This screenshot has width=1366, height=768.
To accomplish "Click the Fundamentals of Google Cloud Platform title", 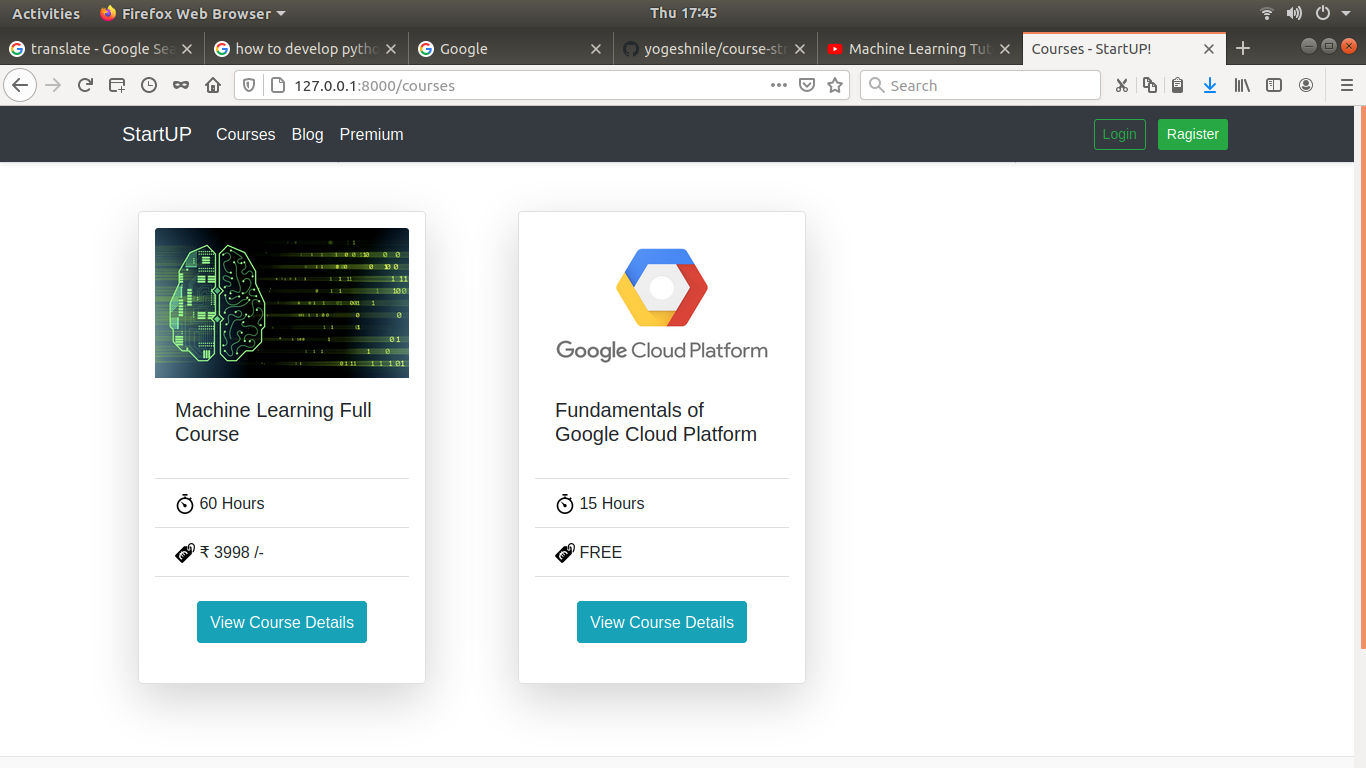I will (x=655, y=422).
